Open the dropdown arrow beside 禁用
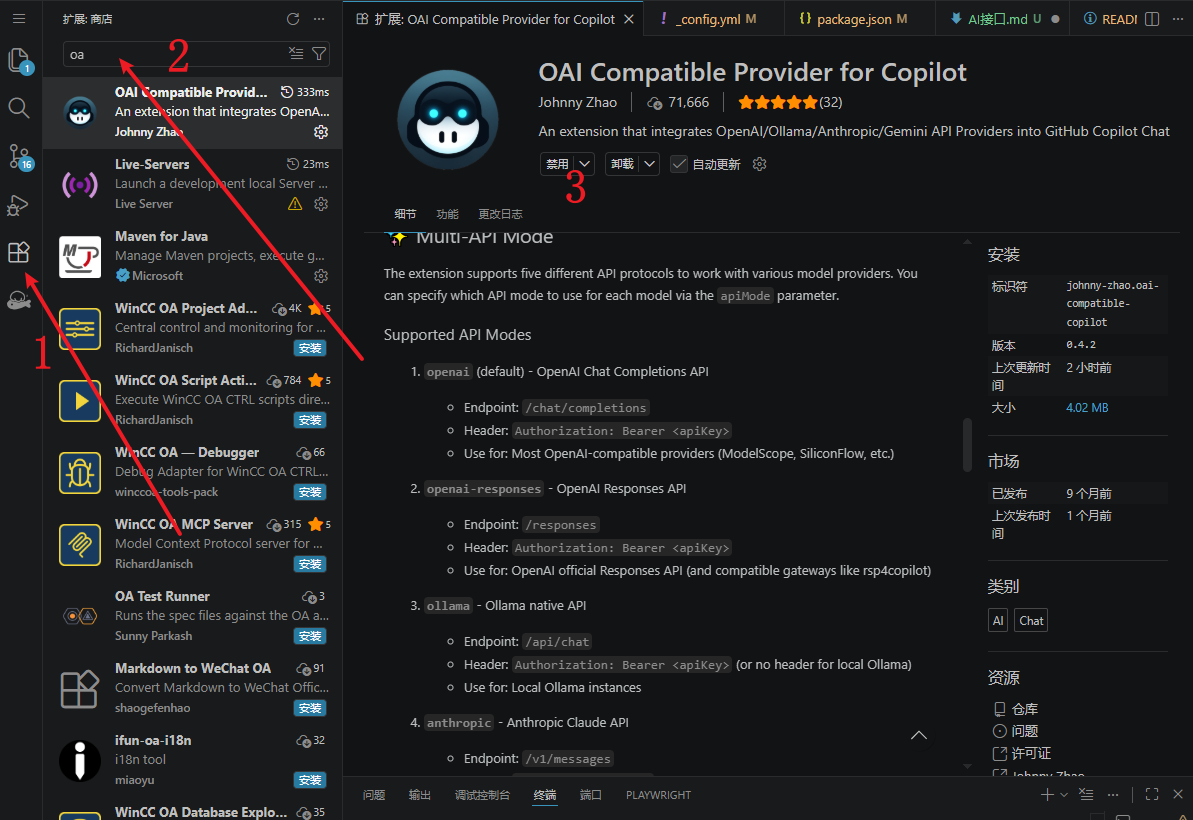Viewport: 1193px width, 820px height. 584,164
